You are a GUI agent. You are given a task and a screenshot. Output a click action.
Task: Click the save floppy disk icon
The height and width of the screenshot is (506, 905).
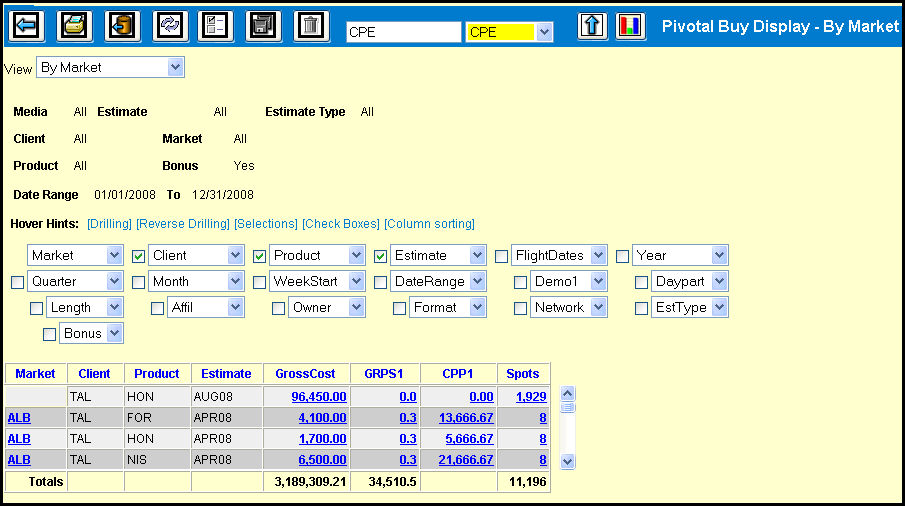click(263, 25)
